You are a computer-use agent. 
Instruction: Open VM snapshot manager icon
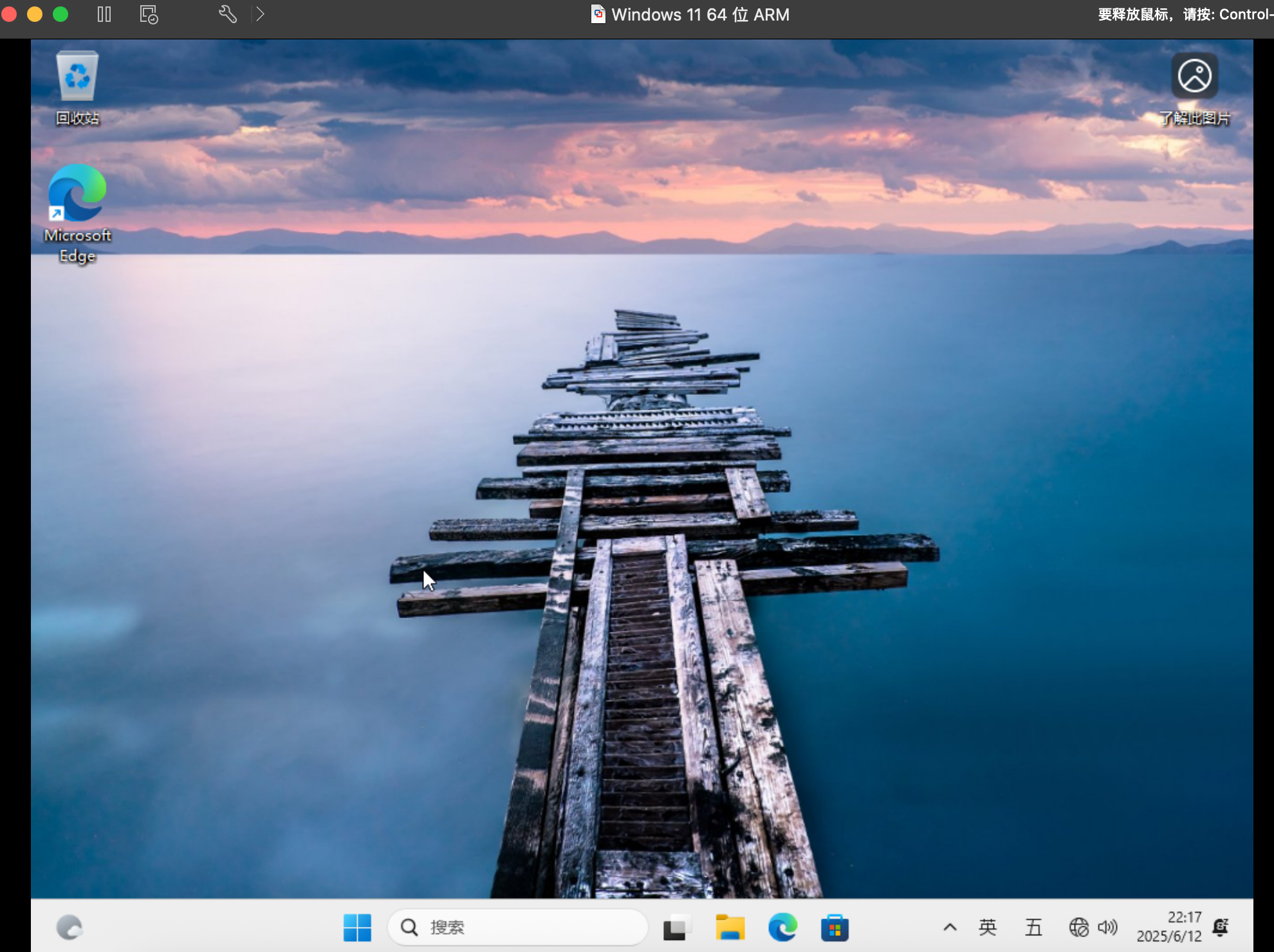point(149,14)
